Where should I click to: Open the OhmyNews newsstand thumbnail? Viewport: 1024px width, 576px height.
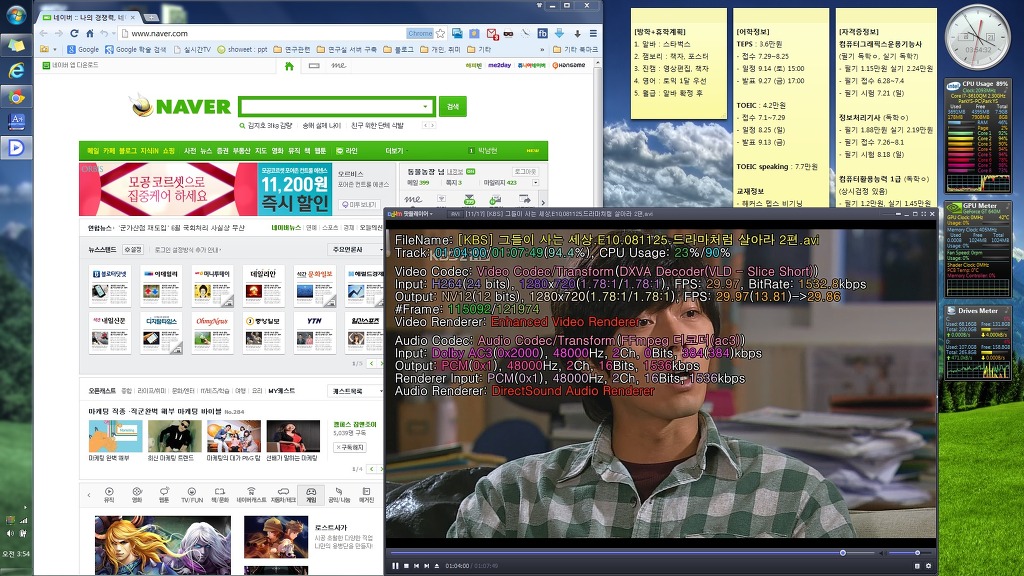[x=212, y=332]
